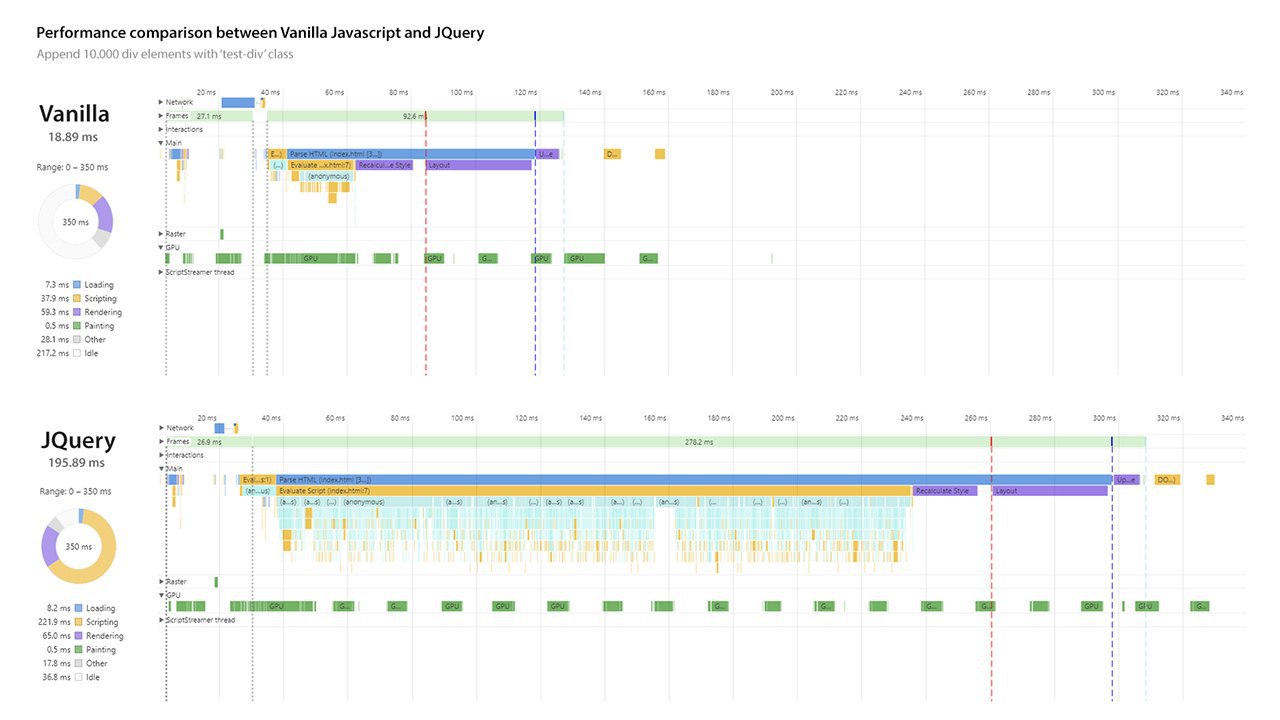Select Vanilla Layout purple bar
Image resolution: width=1280 pixels, height=720 pixels.
(x=478, y=165)
